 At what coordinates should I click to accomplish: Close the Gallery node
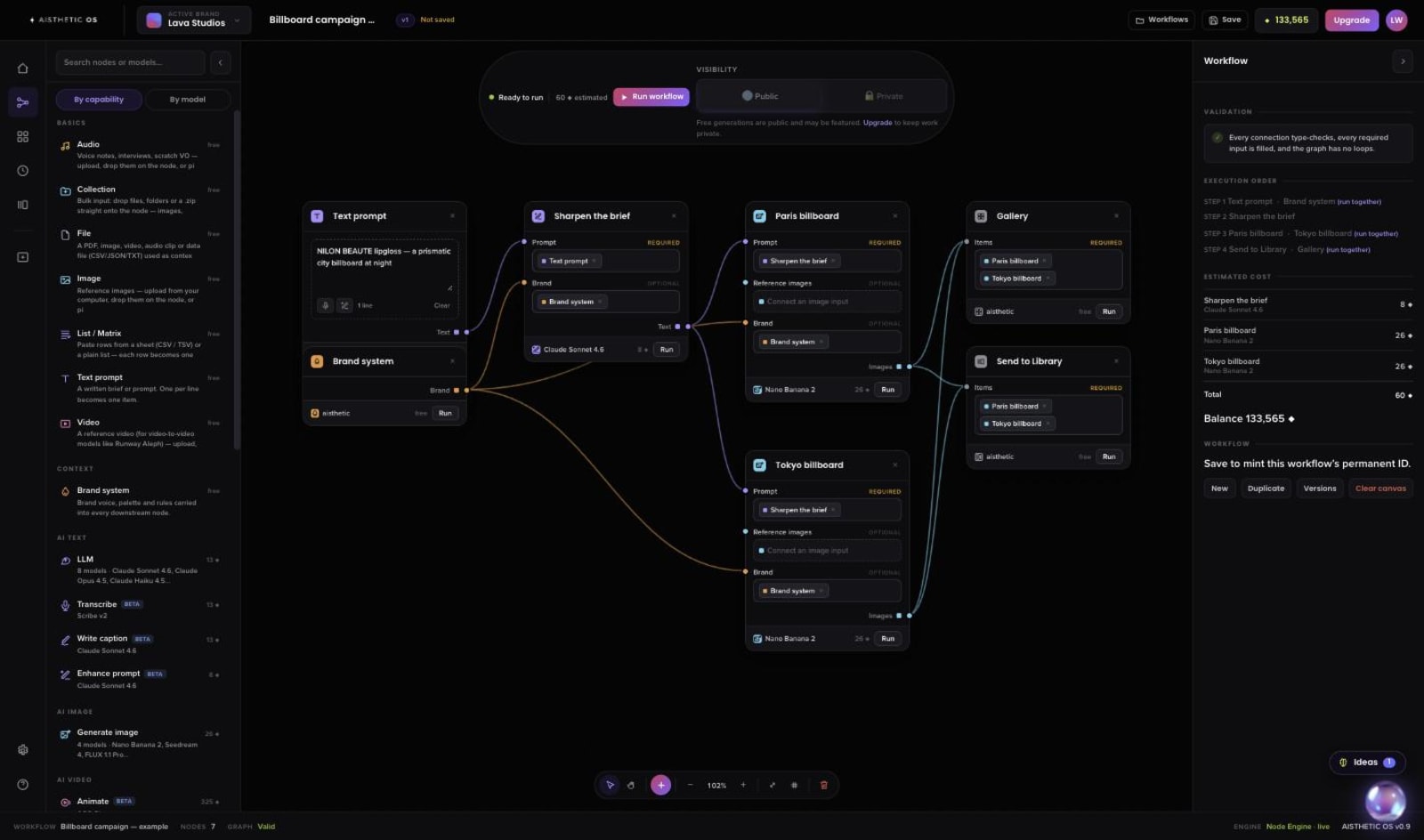tap(1116, 216)
